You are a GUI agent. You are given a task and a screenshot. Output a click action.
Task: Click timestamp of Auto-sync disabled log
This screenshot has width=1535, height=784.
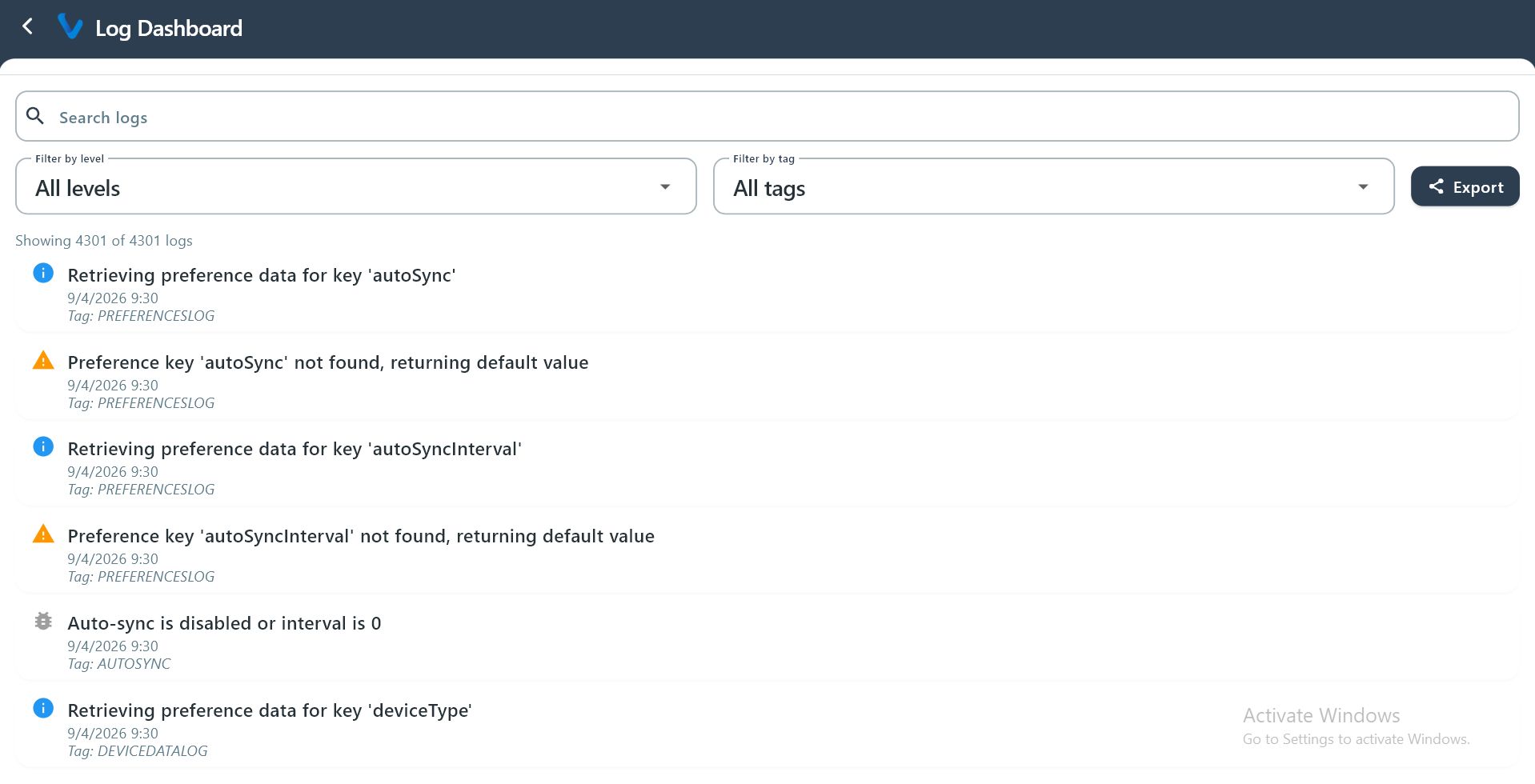click(x=113, y=646)
